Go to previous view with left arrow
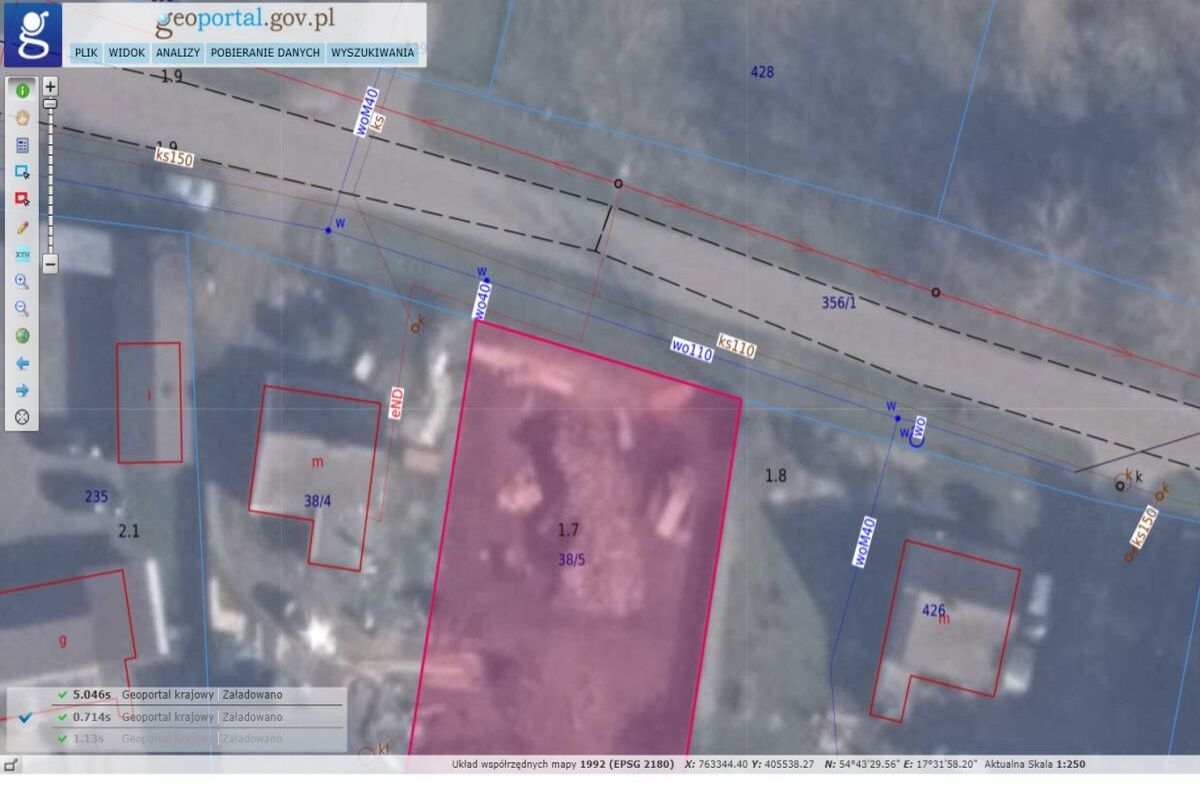The width and height of the screenshot is (1200, 800). [x=22, y=363]
